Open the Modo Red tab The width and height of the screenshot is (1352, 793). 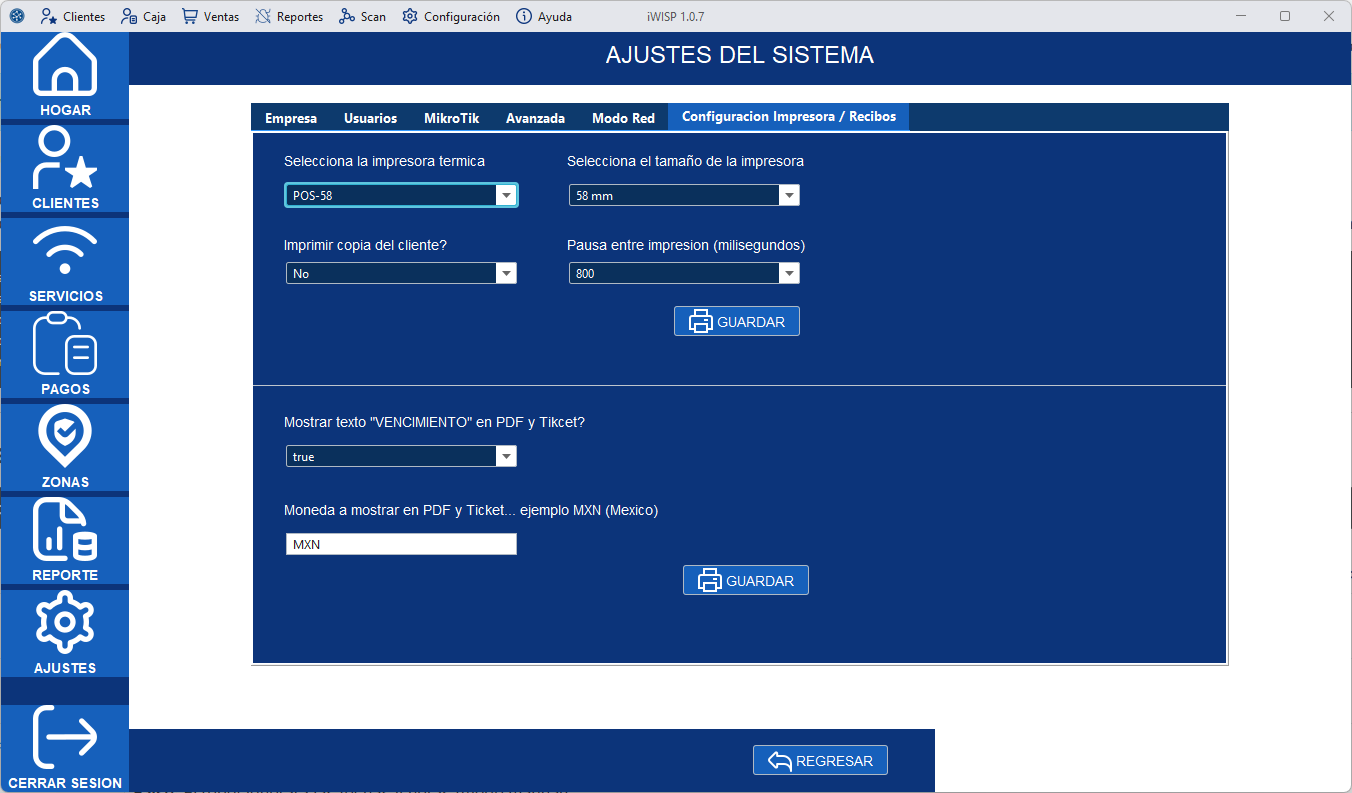623,117
